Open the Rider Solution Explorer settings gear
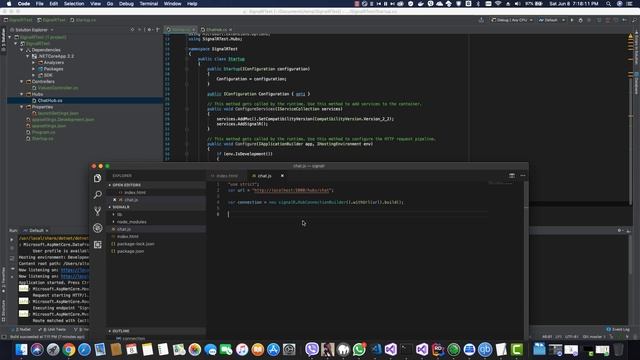This screenshot has width=640, height=360. pos(150,30)
